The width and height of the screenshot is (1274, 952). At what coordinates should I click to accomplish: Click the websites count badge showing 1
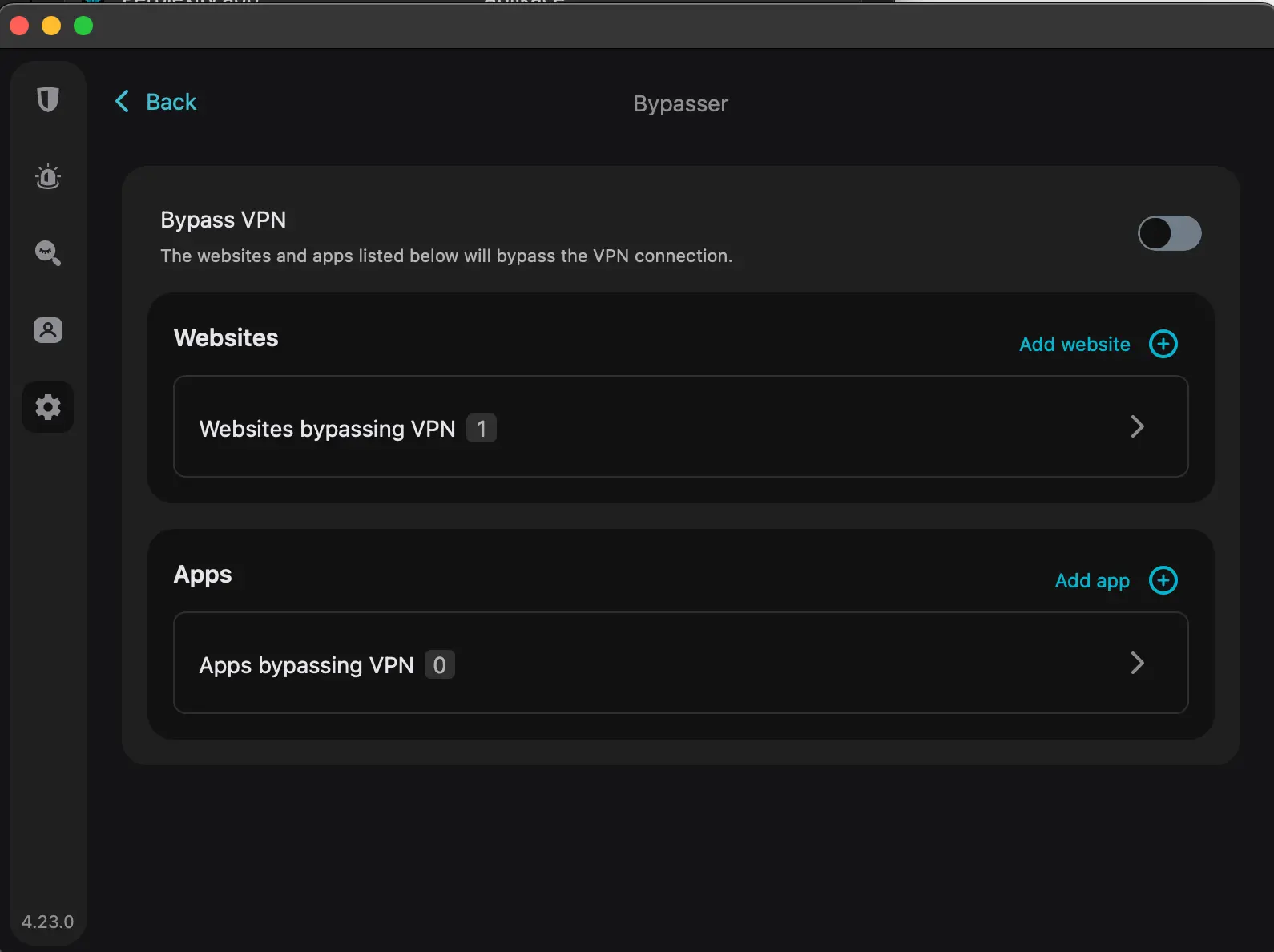(x=482, y=429)
